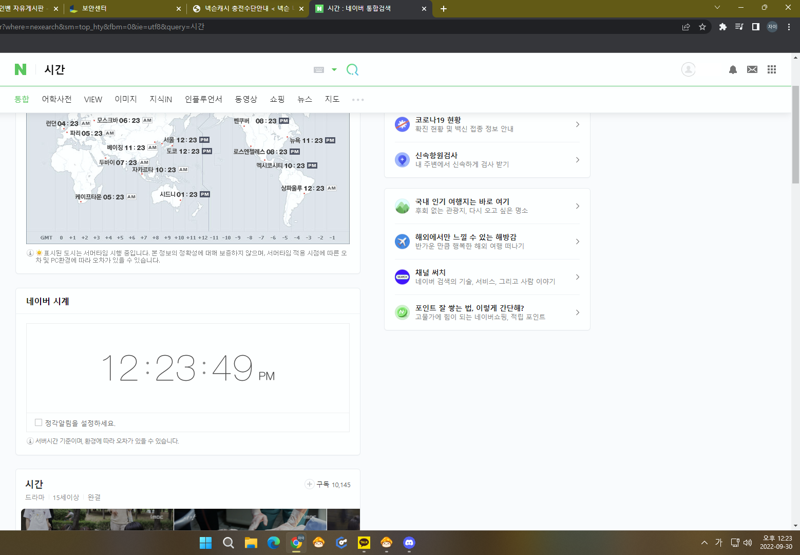Open the volume speaker tray icon
The image size is (800, 555).
[747, 543]
